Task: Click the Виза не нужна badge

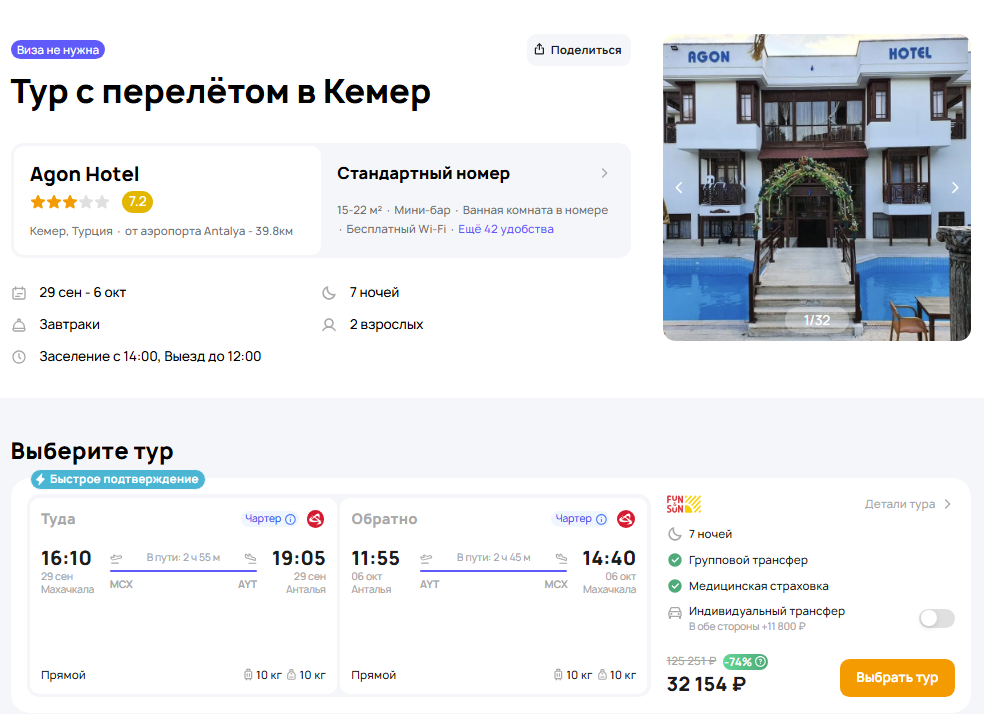Action: click(58, 50)
